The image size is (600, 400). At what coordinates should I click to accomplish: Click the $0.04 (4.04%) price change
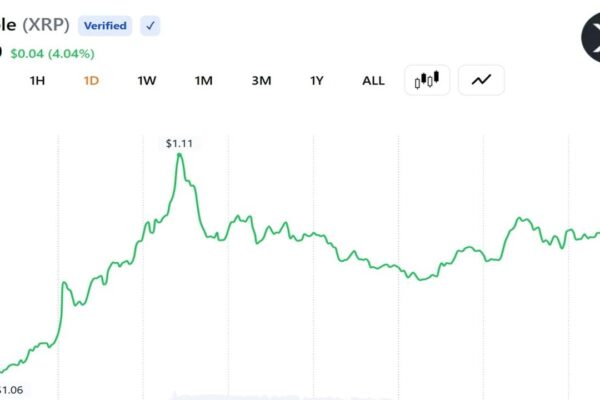52,54
